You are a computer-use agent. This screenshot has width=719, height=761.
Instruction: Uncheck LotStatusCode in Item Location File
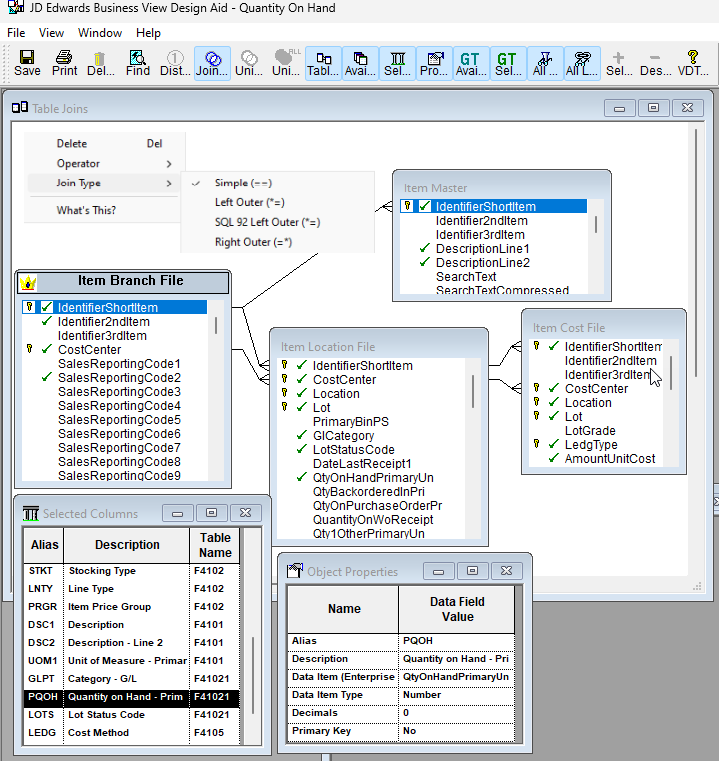(x=302, y=449)
